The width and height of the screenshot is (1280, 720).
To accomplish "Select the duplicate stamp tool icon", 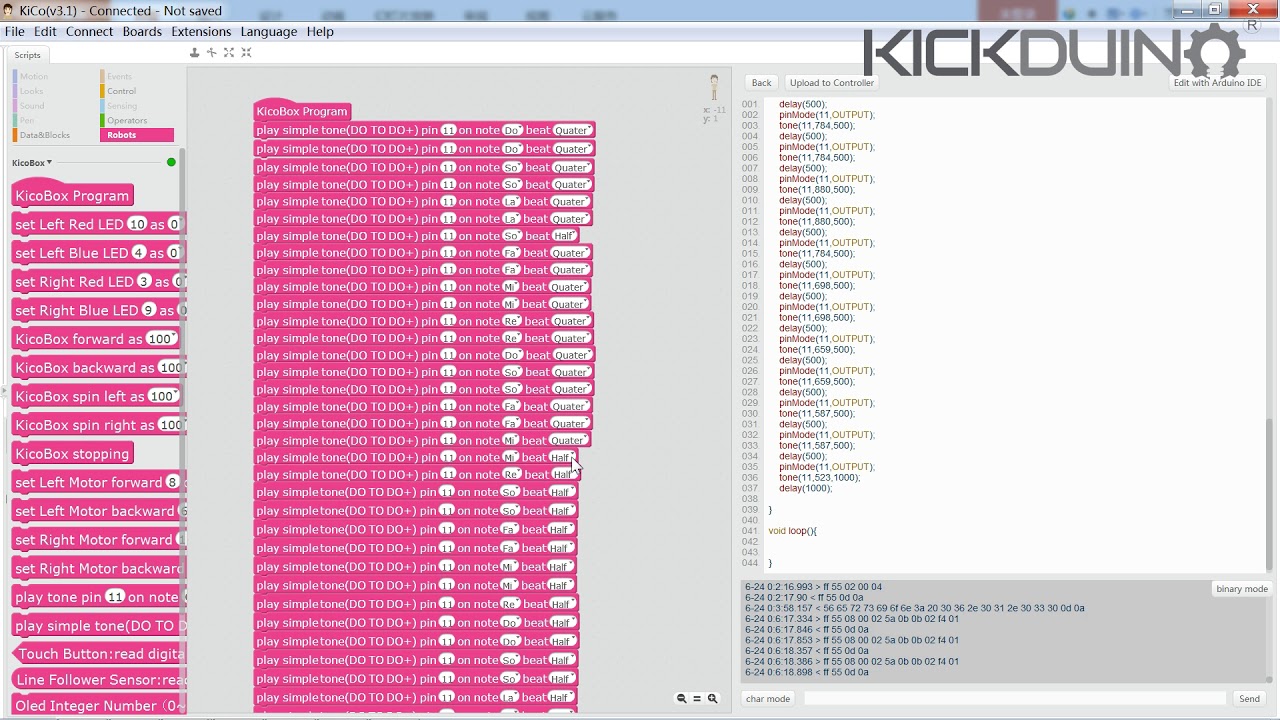I will tap(194, 52).
